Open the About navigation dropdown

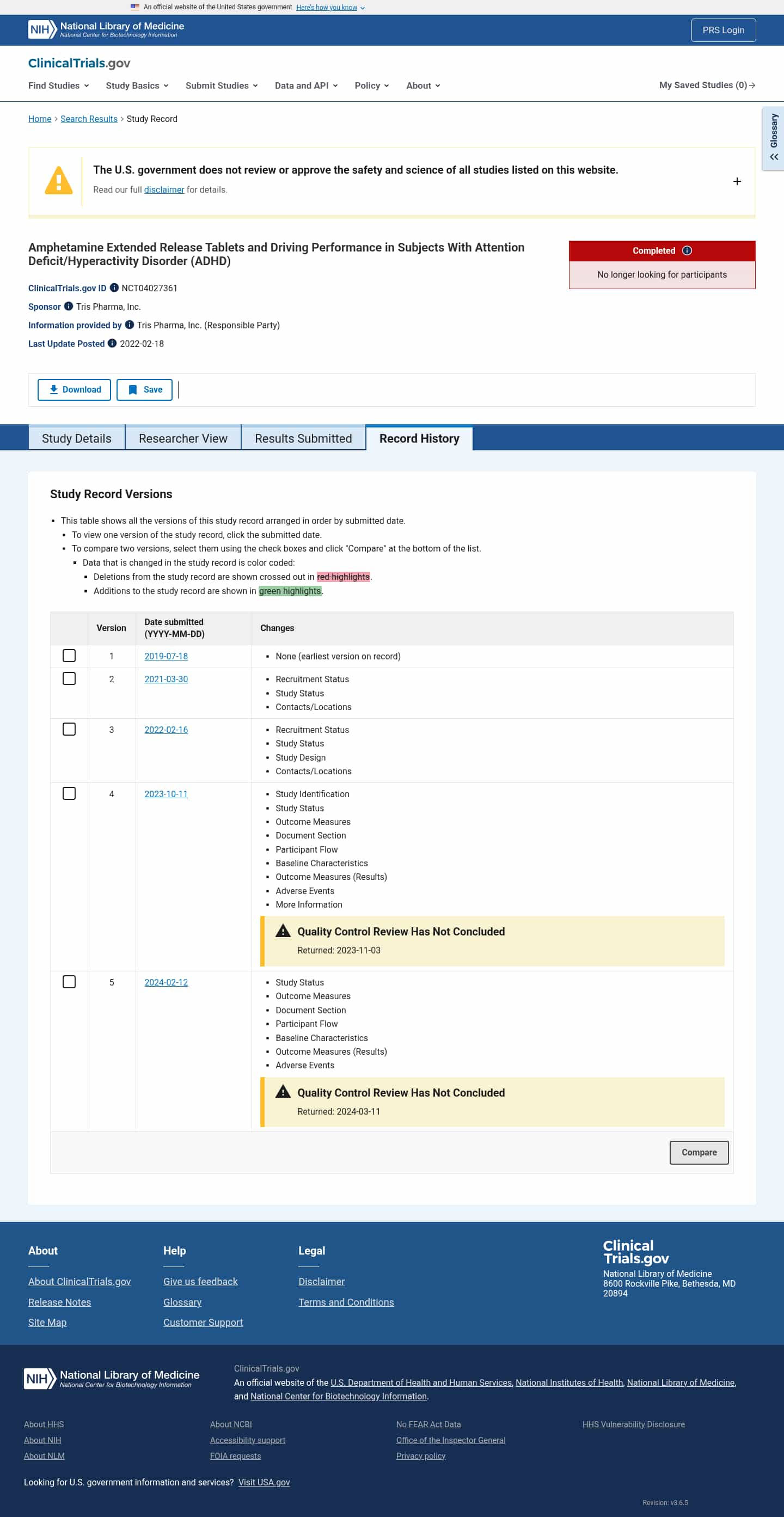tap(424, 85)
